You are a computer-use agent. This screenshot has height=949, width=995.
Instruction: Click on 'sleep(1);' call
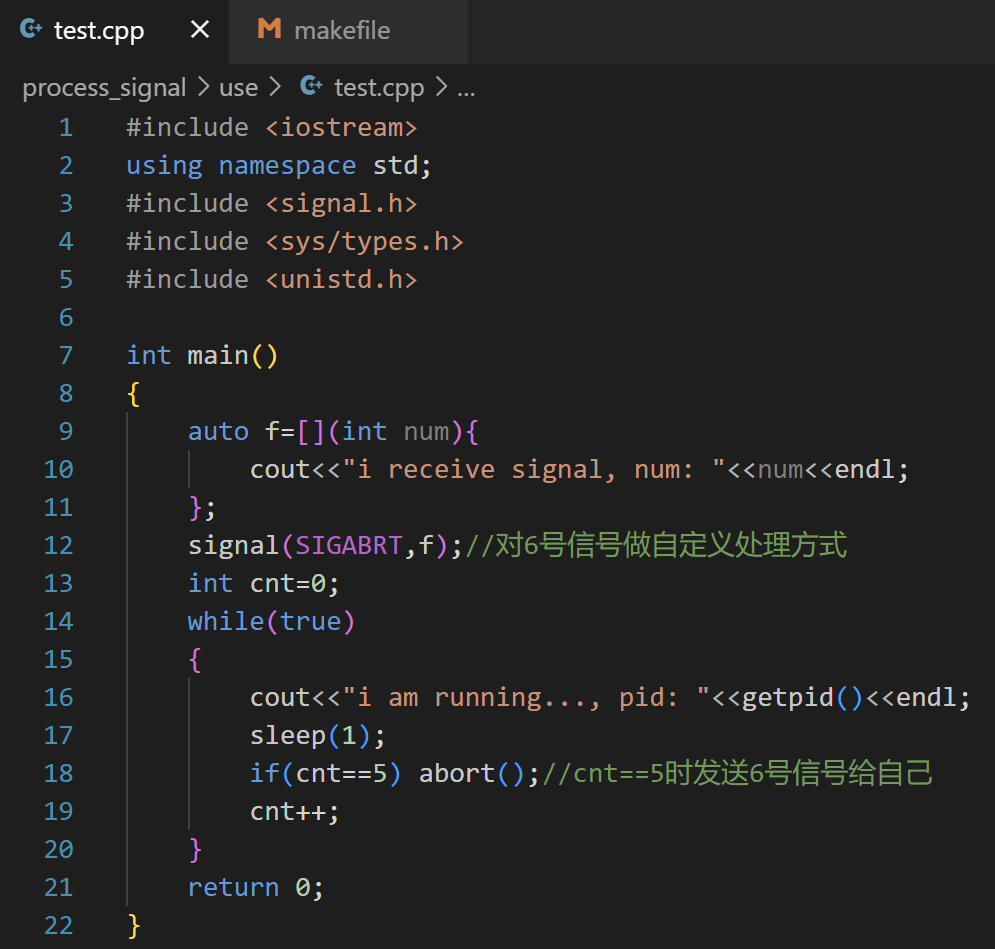317,736
